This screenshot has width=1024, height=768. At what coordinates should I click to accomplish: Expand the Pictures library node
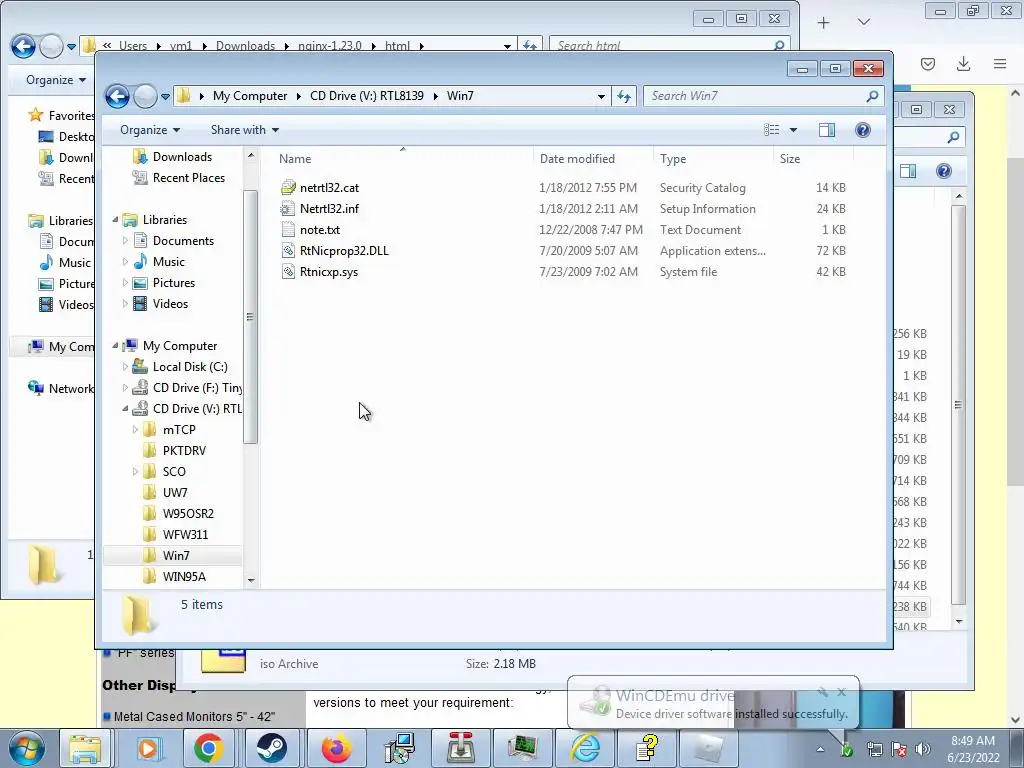(x=125, y=283)
